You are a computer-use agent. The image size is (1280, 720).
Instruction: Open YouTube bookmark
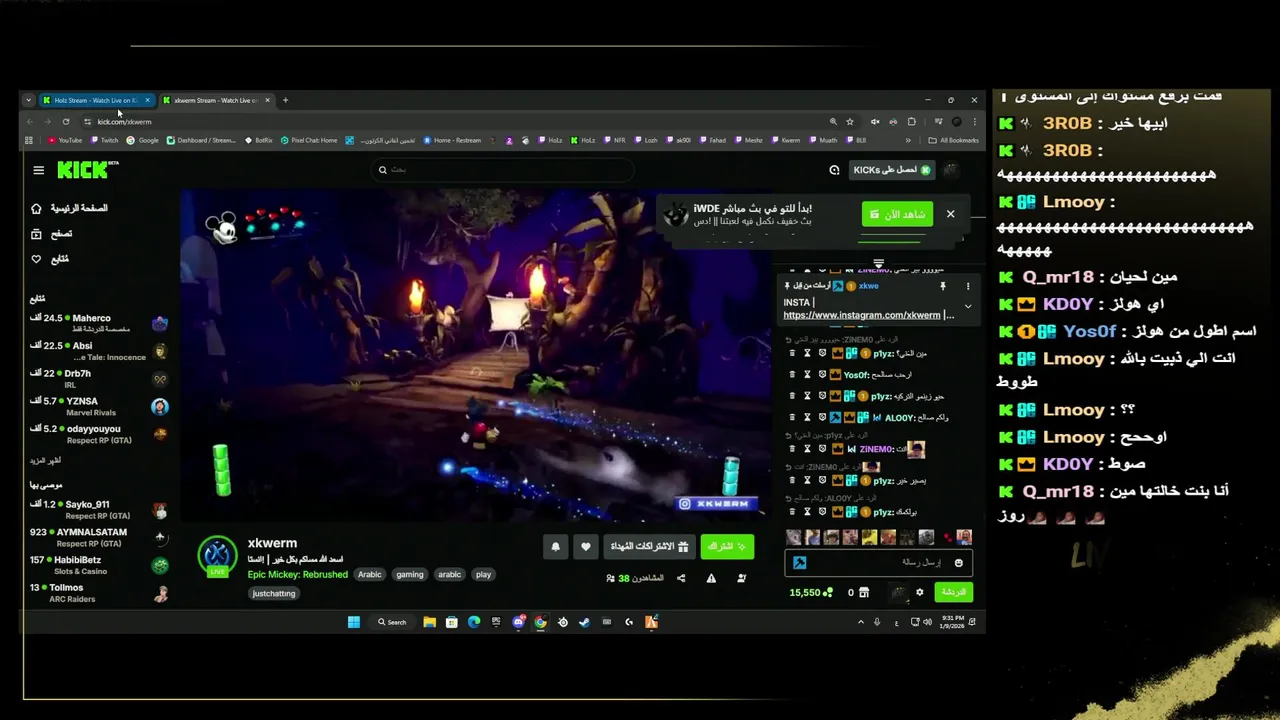pos(65,141)
